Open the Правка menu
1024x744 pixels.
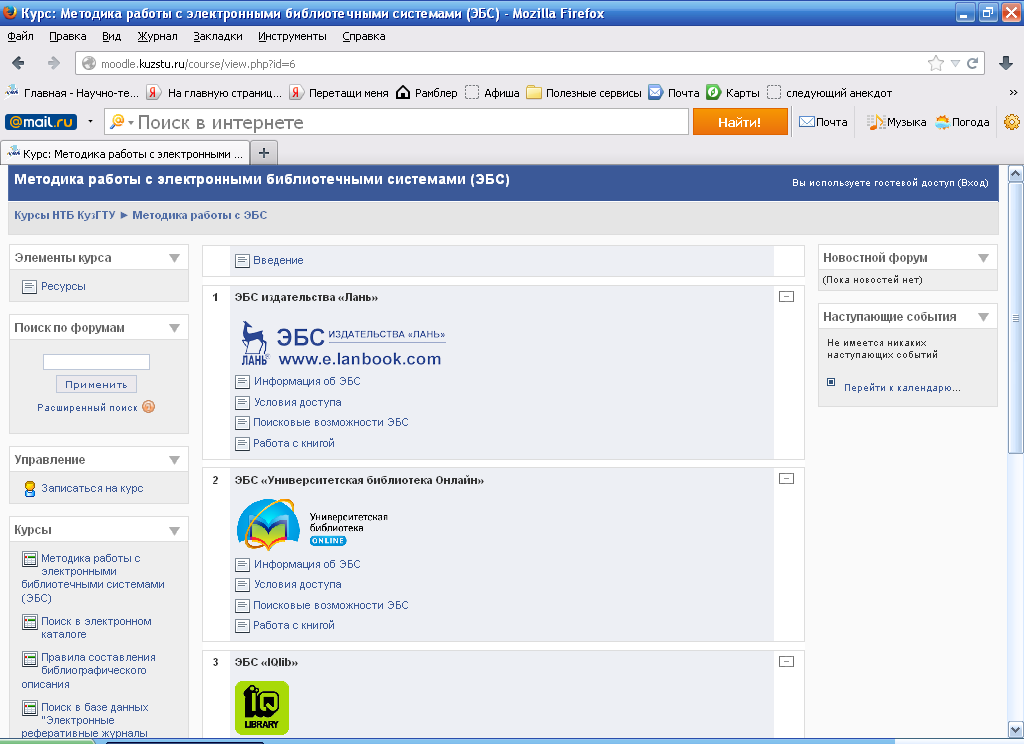point(68,36)
